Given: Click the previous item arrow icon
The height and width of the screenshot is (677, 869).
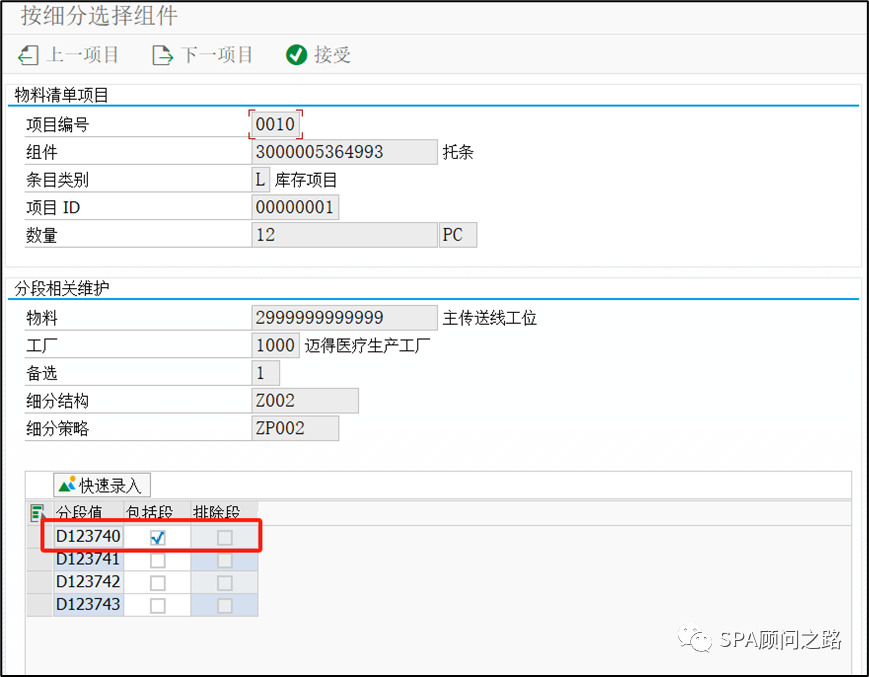Looking at the screenshot, I should point(28,55).
